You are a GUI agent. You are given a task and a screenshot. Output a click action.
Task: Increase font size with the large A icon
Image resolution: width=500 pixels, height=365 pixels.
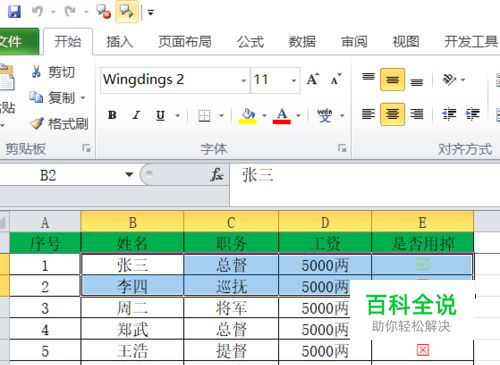tap(313, 79)
